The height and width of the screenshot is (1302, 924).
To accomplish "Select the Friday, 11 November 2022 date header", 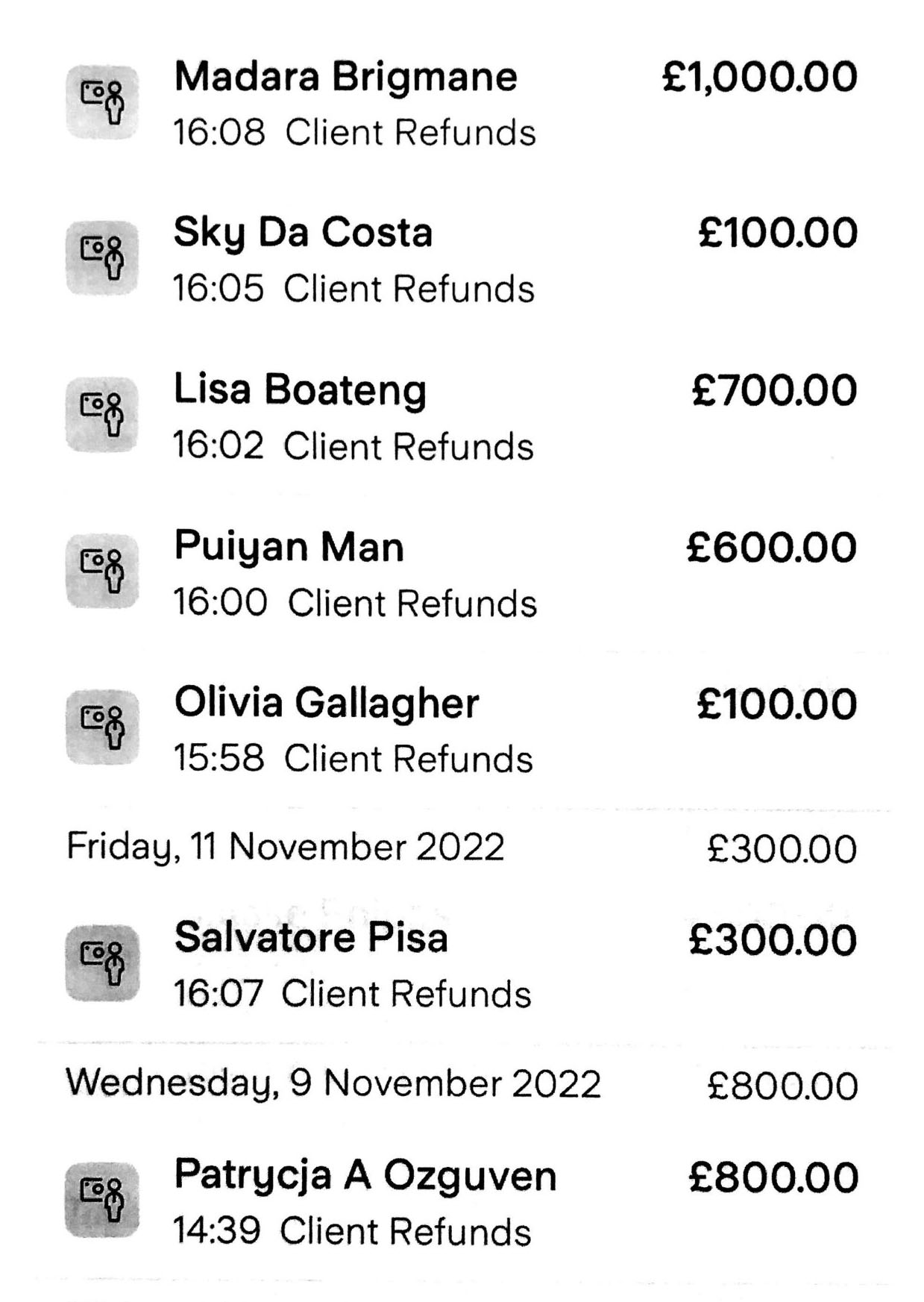I will click(286, 848).
